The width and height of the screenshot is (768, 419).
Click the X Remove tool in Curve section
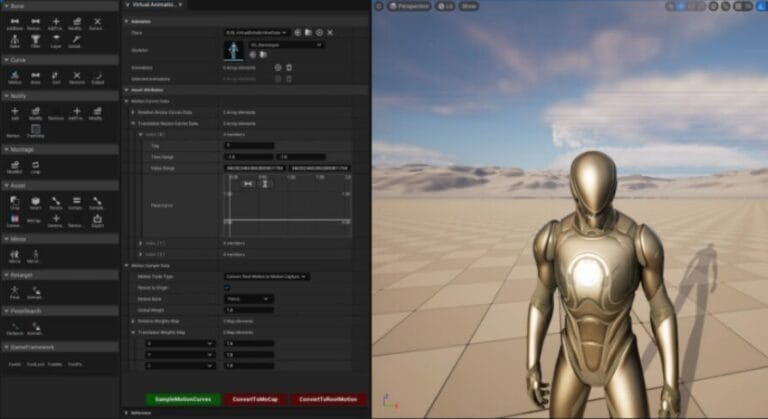(76, 77)
